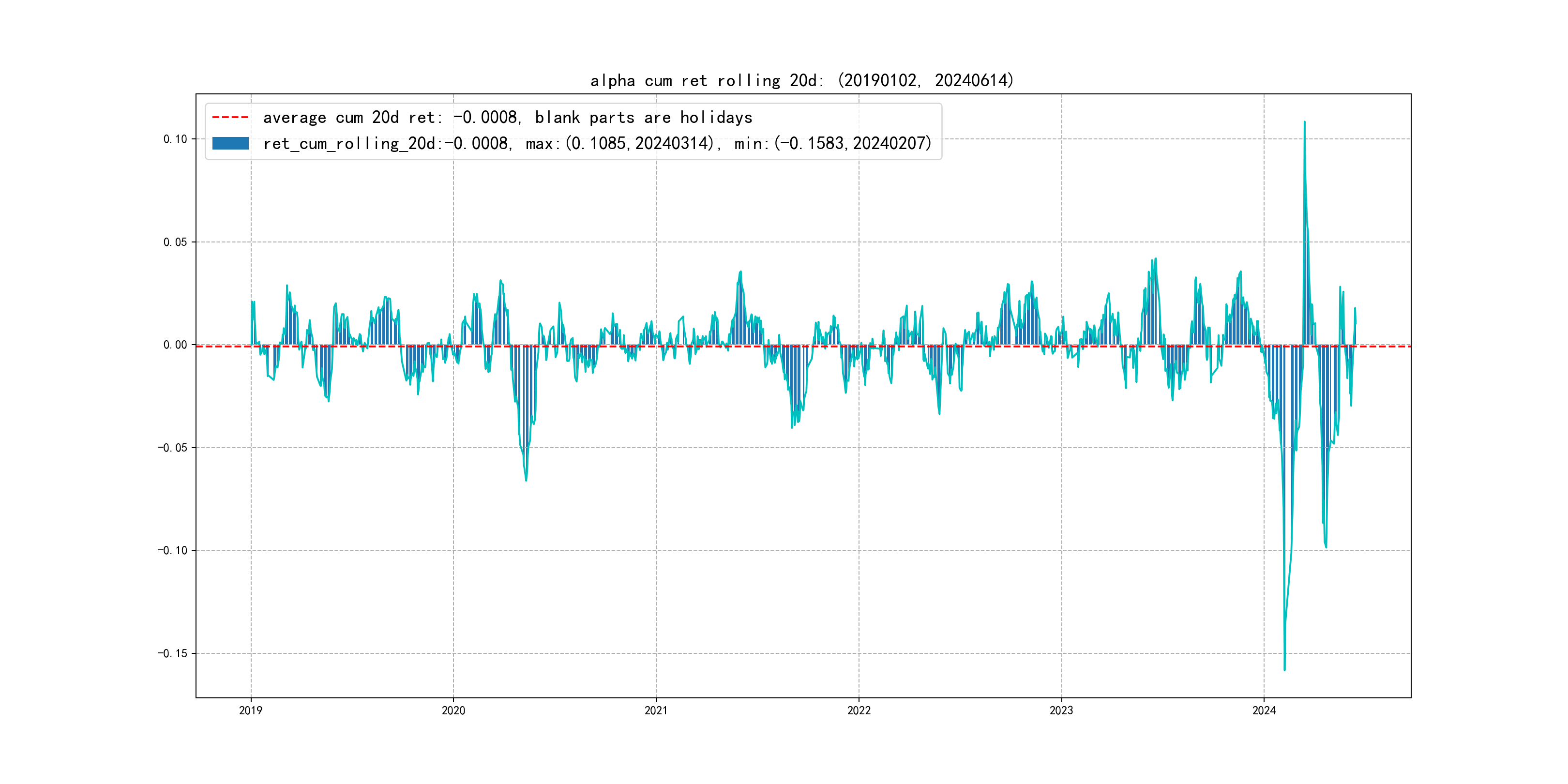The height and width of the screenshot is (784, 1568).
Task: Click the minimum trough tip in early 2024
Action: [1284, 670]
